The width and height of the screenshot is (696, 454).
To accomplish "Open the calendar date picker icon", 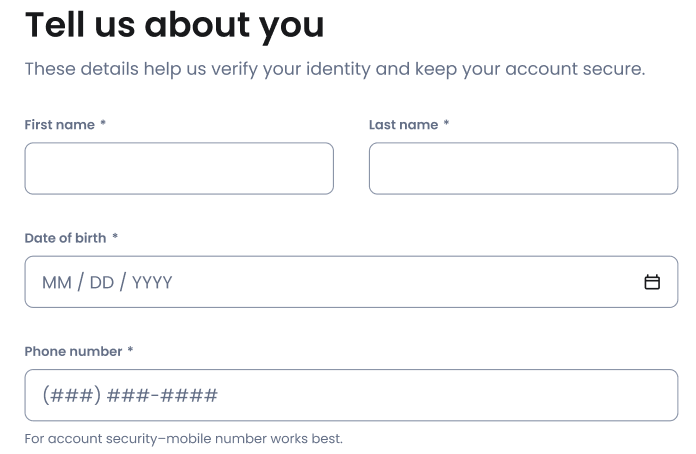I will click(x=652, y=282).
